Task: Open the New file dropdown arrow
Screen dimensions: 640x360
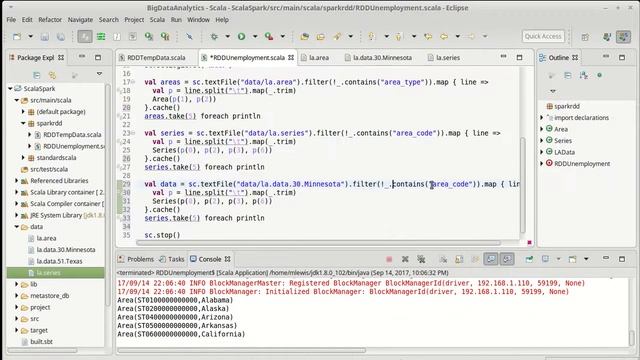Action: pyautogui.click(x=30, y=37)
